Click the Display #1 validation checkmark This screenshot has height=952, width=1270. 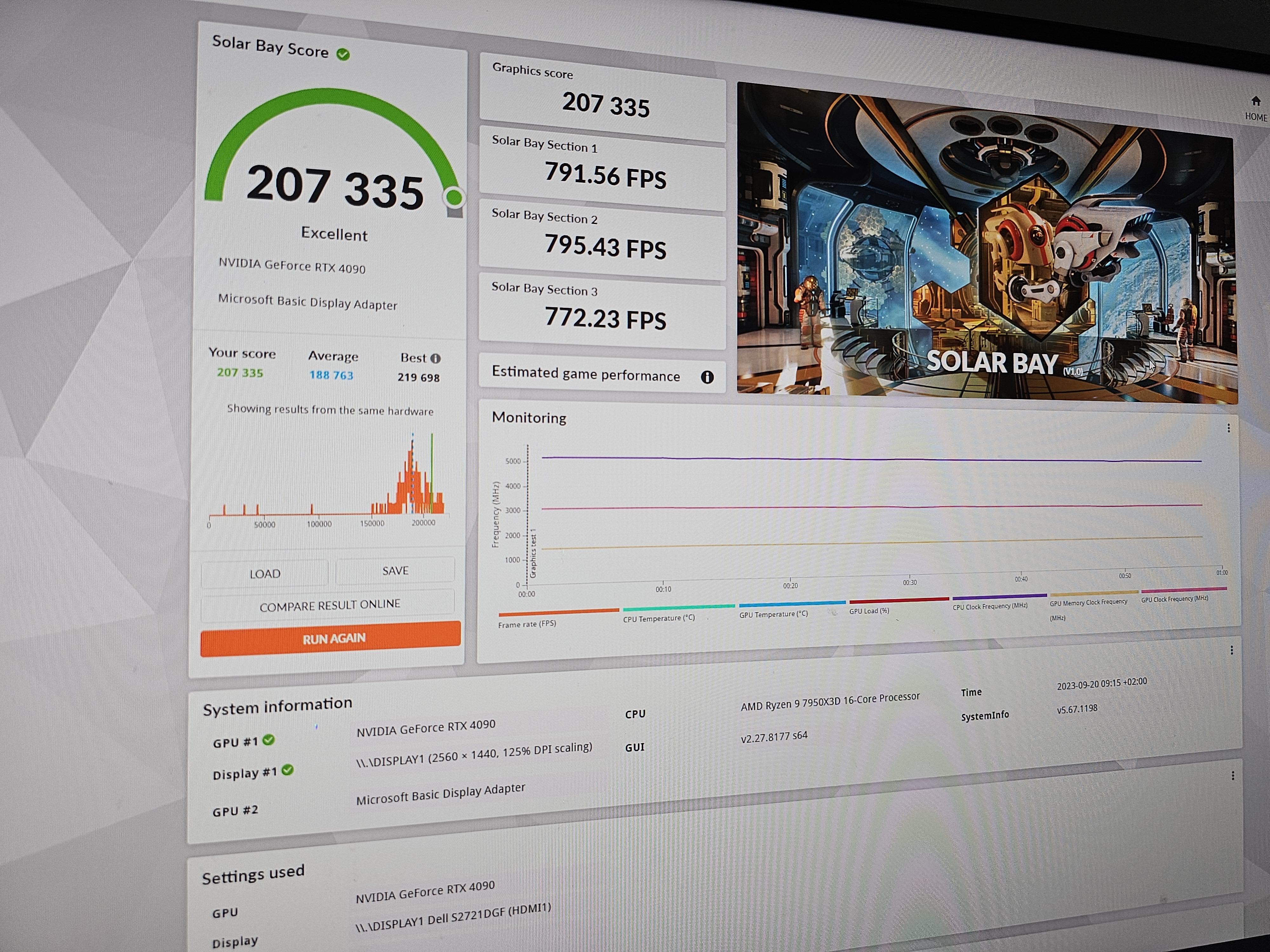point(288,770)
